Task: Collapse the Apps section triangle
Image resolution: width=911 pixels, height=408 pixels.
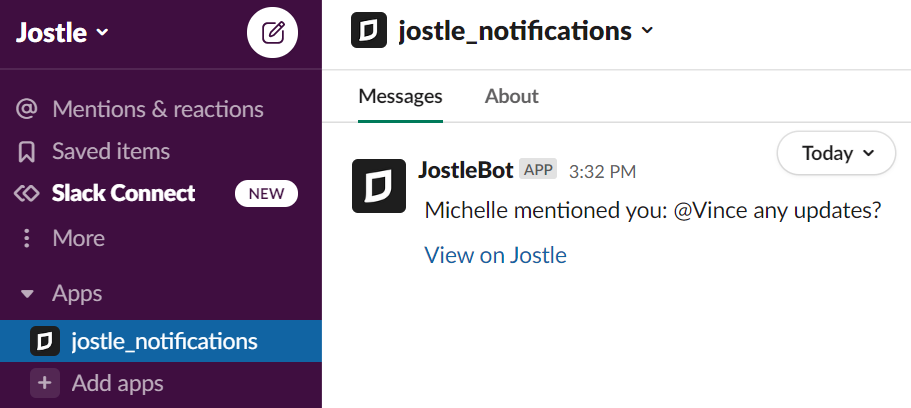Action: (27, 294)
